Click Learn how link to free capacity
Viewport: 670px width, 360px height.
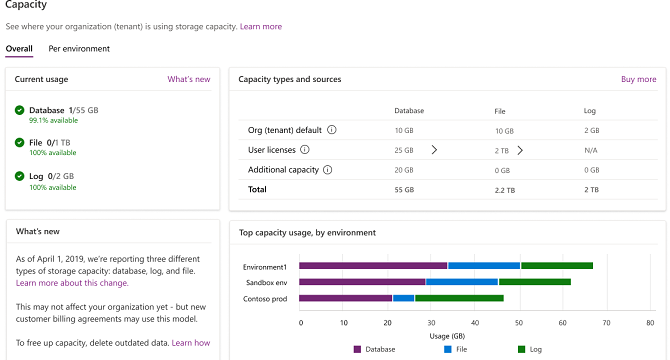click(x=191, y=342)
